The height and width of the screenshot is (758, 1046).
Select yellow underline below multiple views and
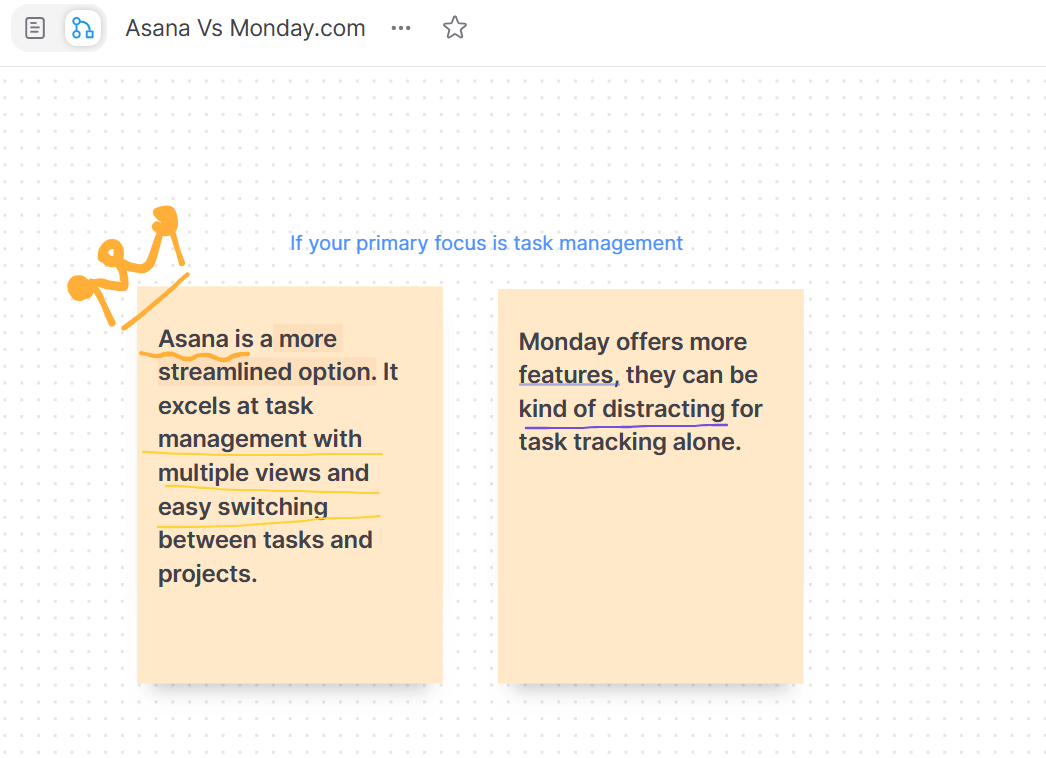[x=268, y=492]
